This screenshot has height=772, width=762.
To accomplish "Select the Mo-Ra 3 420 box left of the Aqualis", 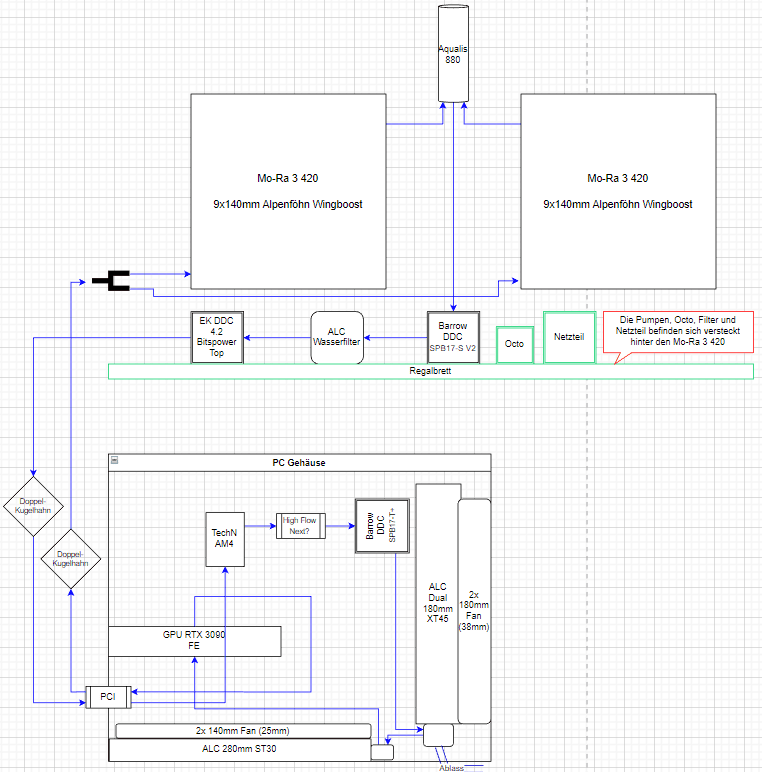I will pyautogui.click(x=288, y=192).
